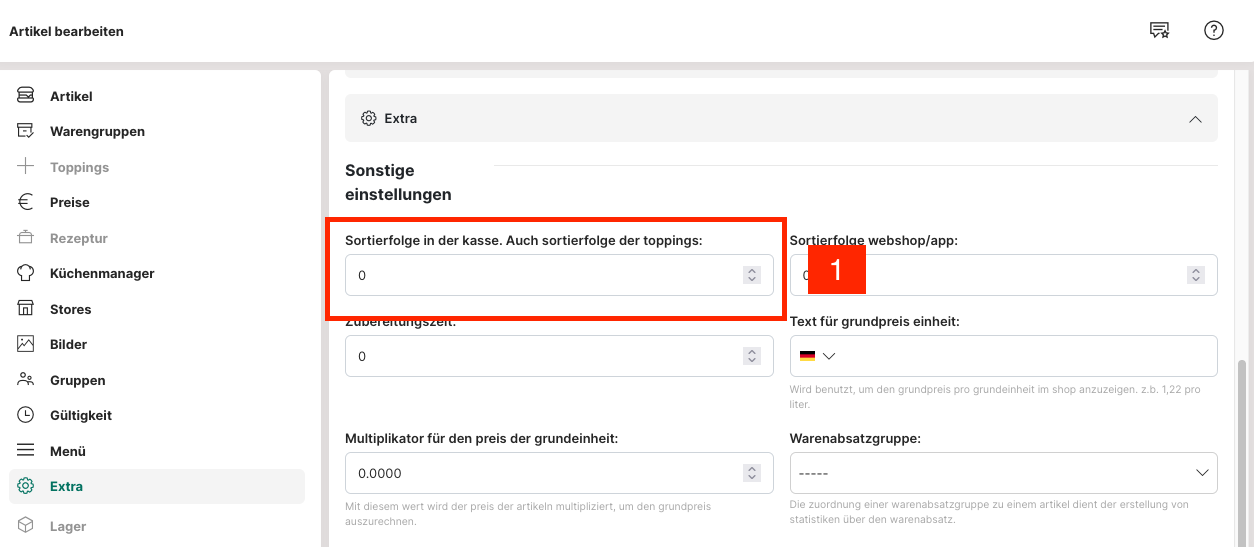Viewport: 1254px width, 547px height.
Task: Collapse the Extra section chevron
Action: (x=1195, y=119)
